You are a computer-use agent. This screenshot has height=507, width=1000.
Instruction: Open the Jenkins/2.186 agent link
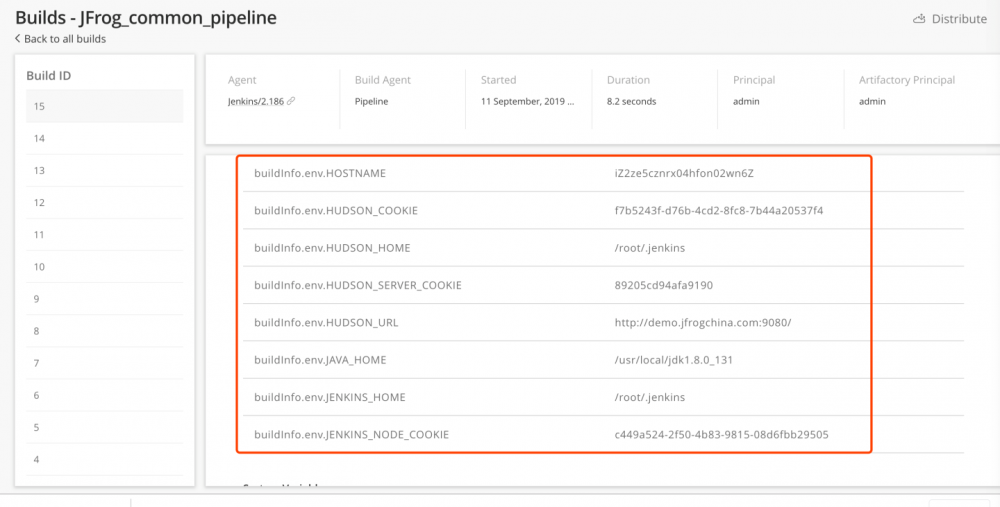(256, 101)
